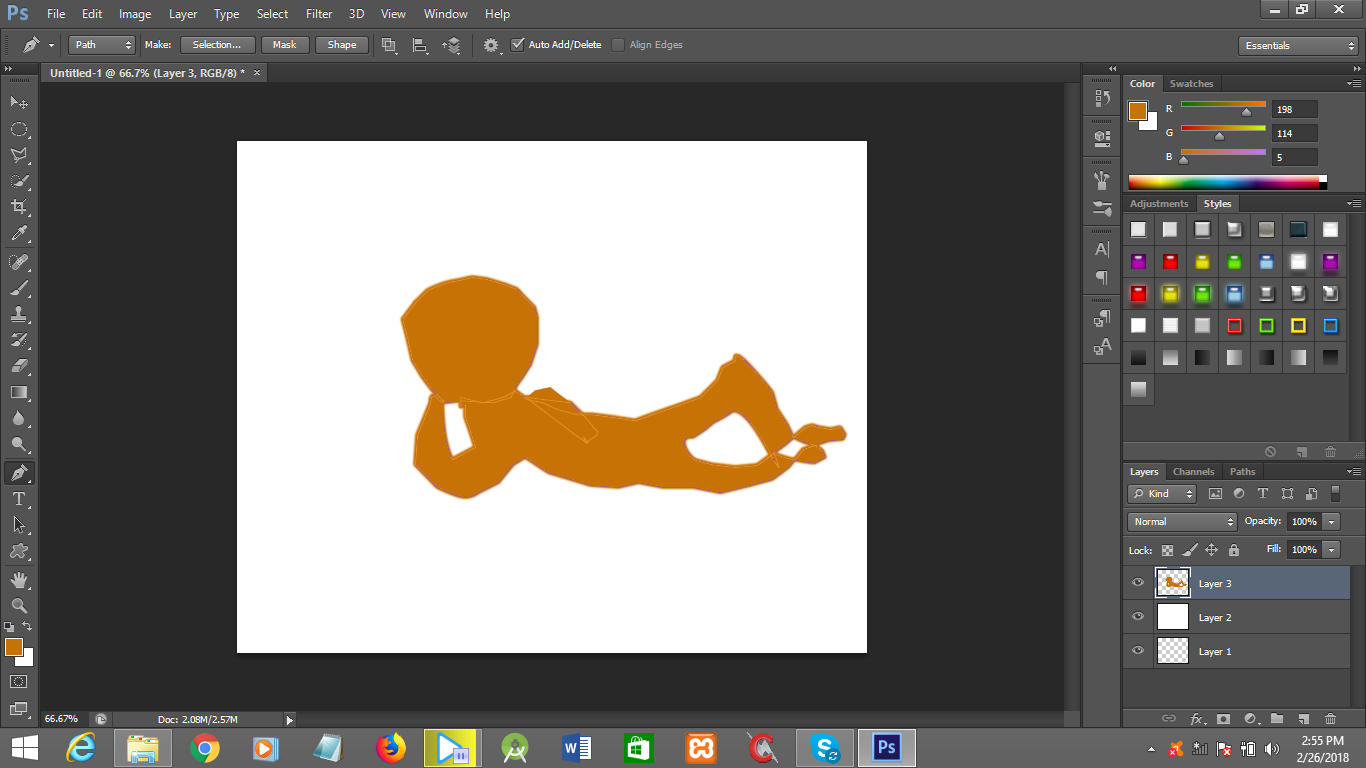Open the Essentials workspace dropdown
Image resolution: width=1366 pixels, height=768 pixels.
pos(1297,46)
